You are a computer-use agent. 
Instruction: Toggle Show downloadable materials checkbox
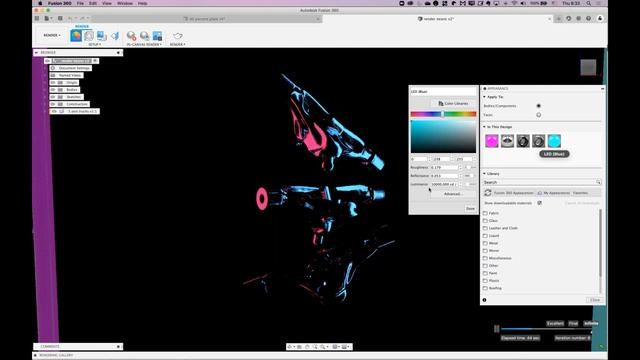tap(540, 203)
